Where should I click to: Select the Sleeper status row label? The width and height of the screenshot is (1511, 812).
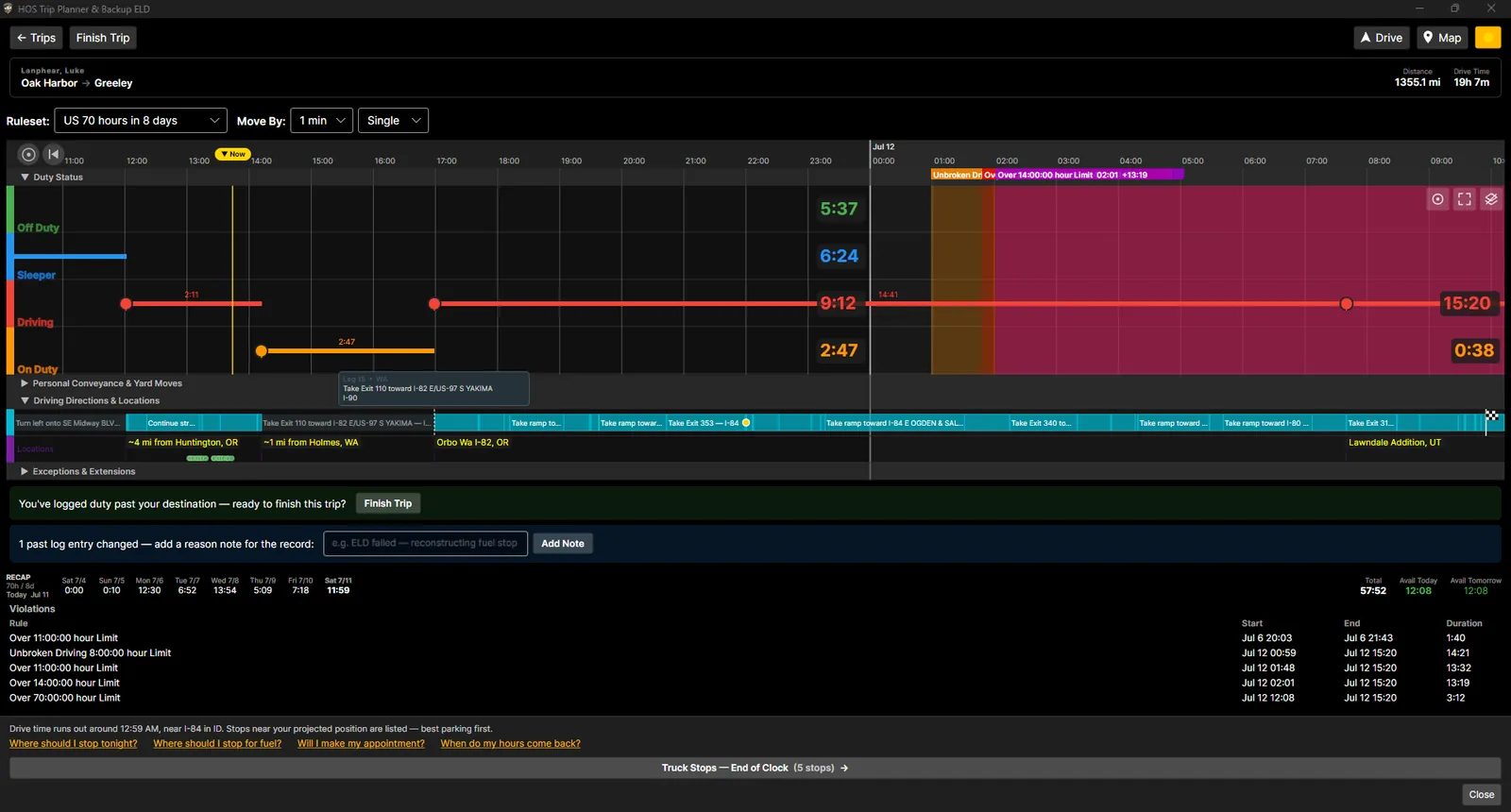coord(36,275)
